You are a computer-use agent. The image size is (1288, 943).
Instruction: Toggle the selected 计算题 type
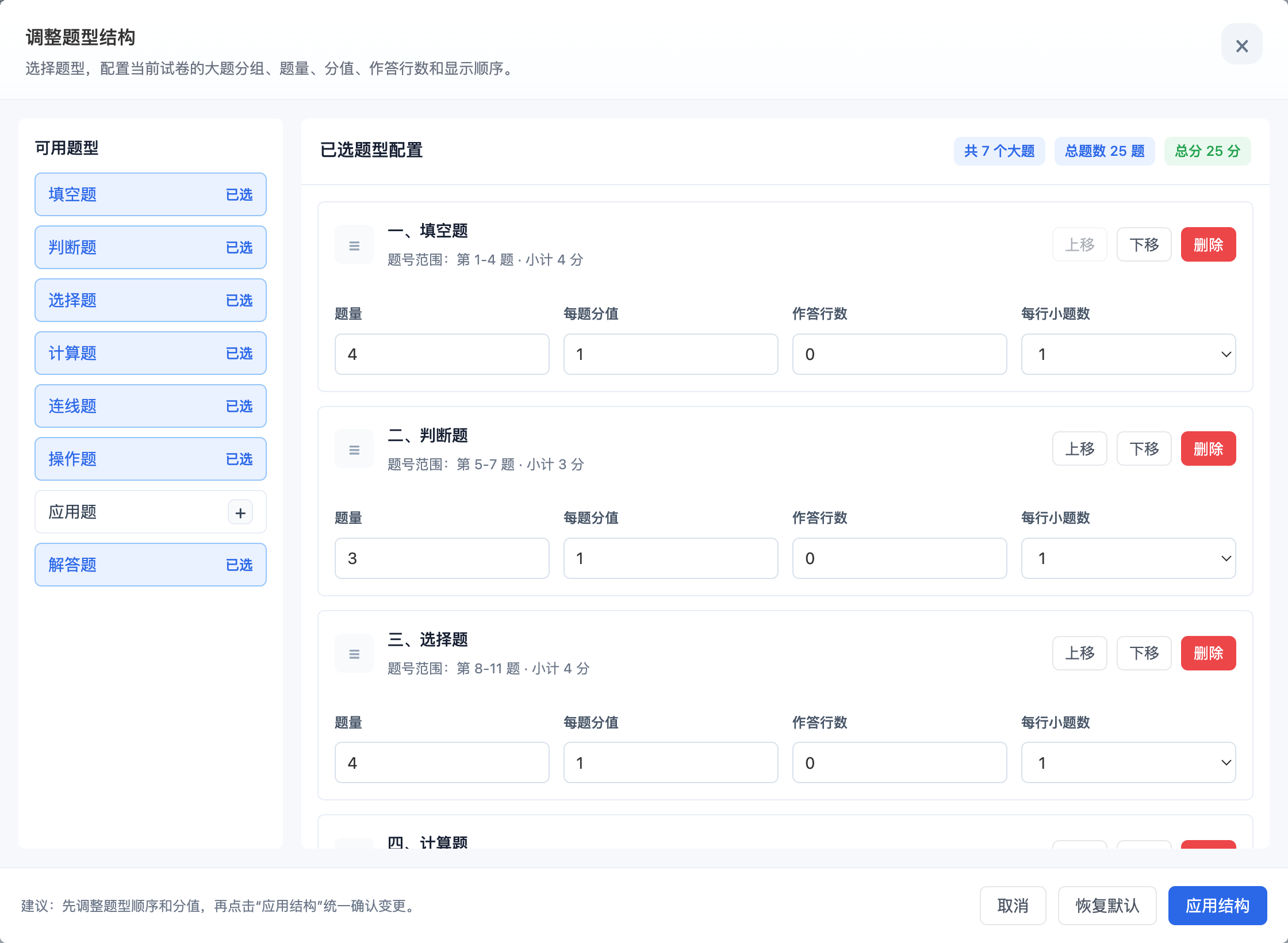click(151, 353)
